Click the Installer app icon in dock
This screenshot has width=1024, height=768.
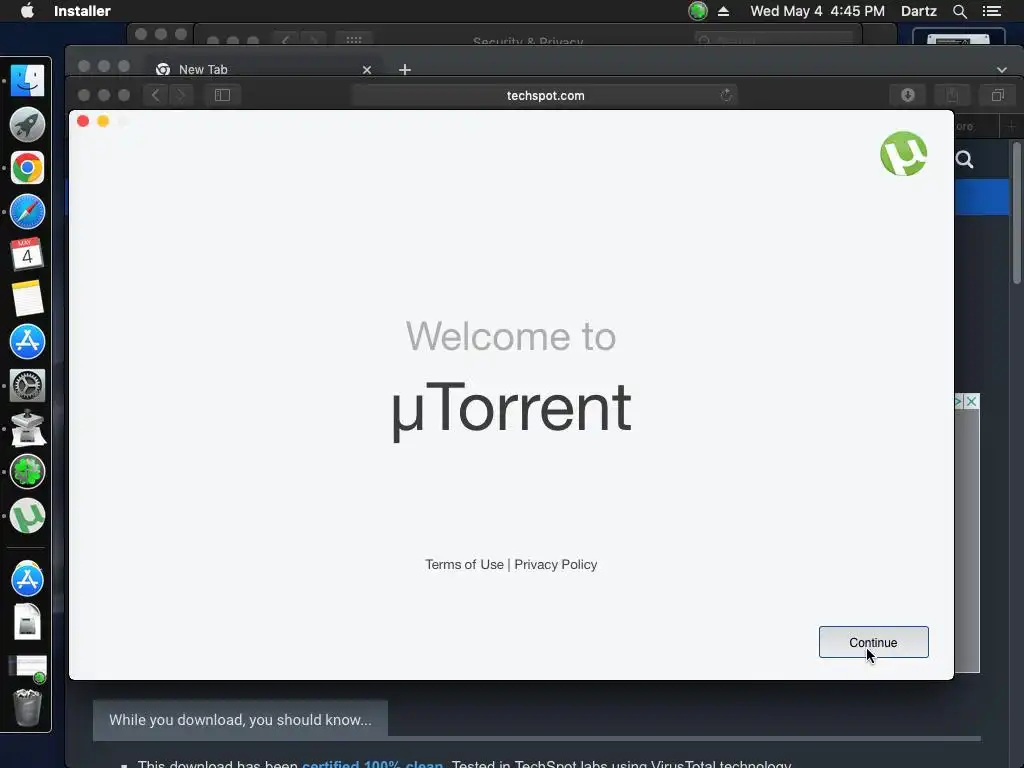[27, 428]
